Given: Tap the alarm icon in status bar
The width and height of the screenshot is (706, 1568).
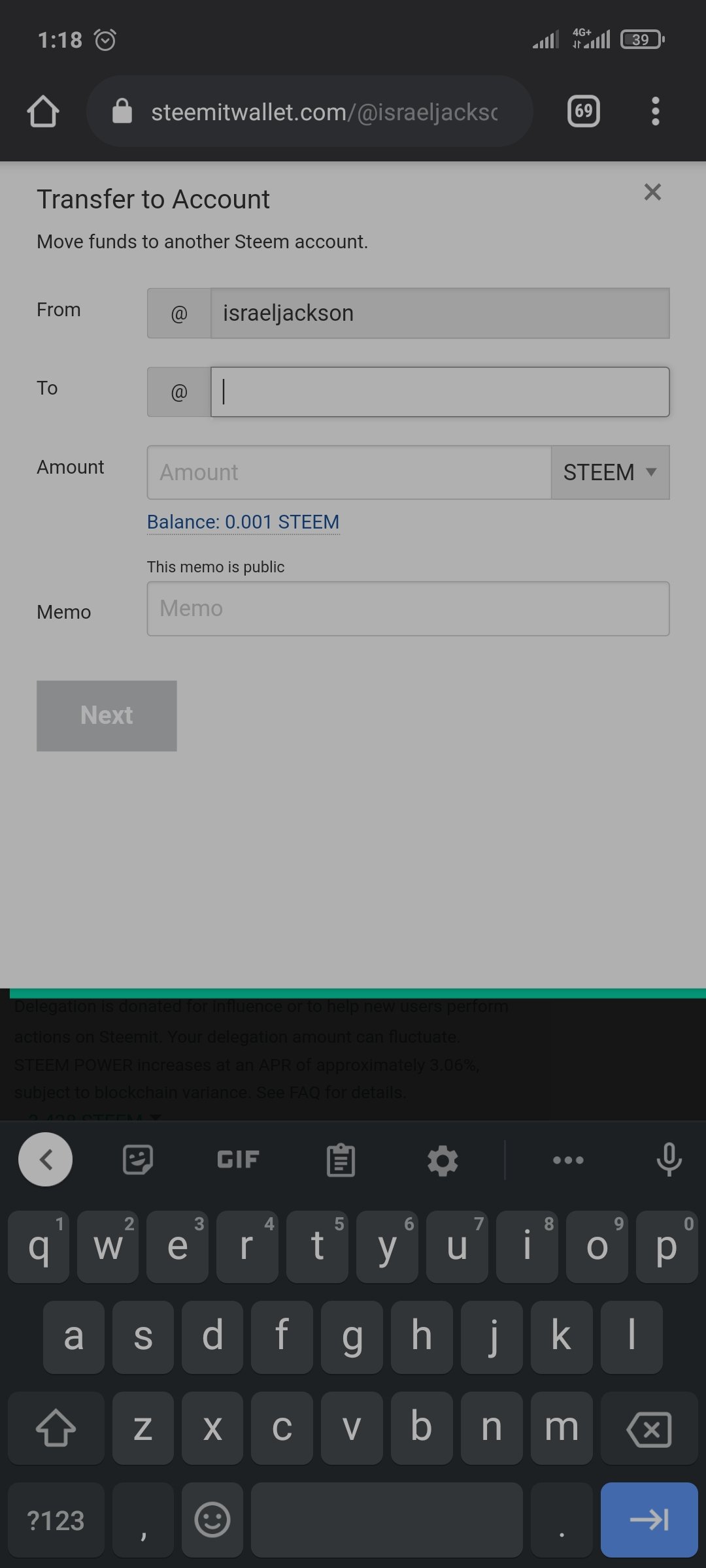Looking at the screenshot, I should pos(105,40).
